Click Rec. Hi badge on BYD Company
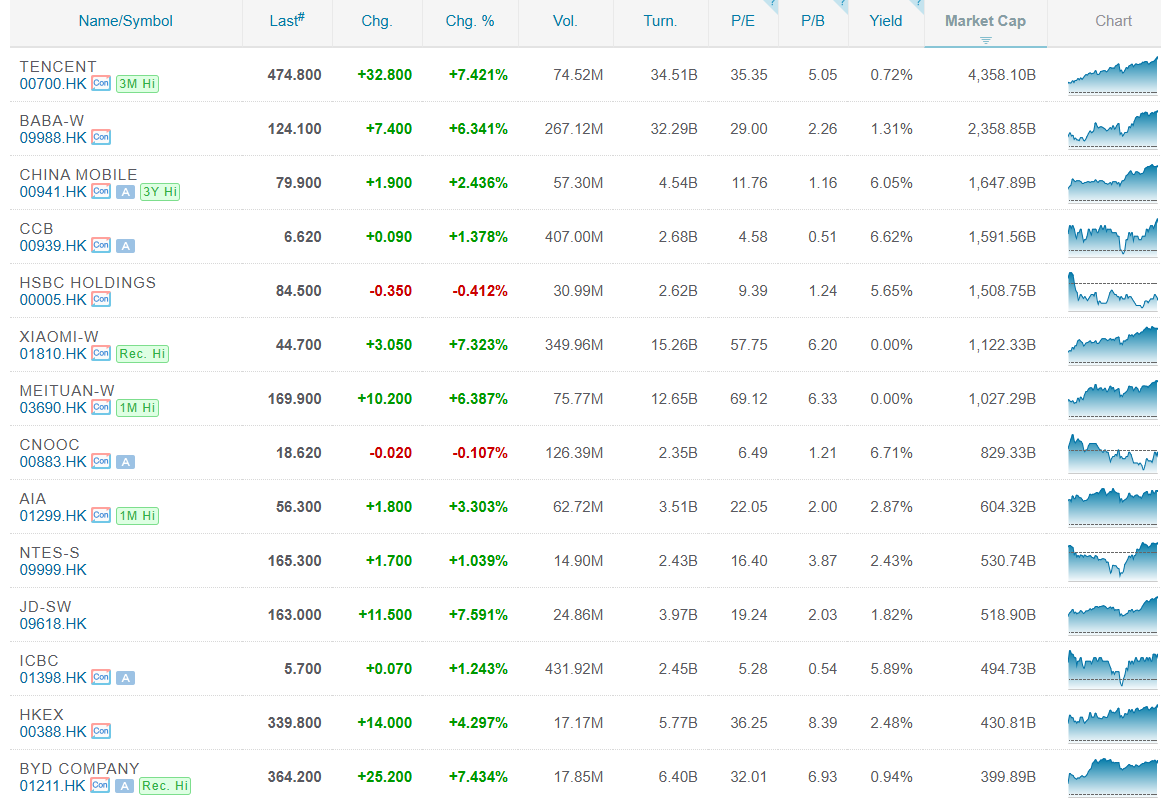The height and width of the screenshot is (801, 1161). (x=164, y=786)
